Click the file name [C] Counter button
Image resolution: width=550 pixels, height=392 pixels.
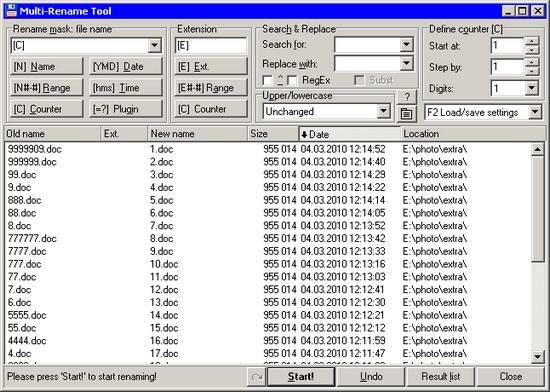tap(47, 109)
